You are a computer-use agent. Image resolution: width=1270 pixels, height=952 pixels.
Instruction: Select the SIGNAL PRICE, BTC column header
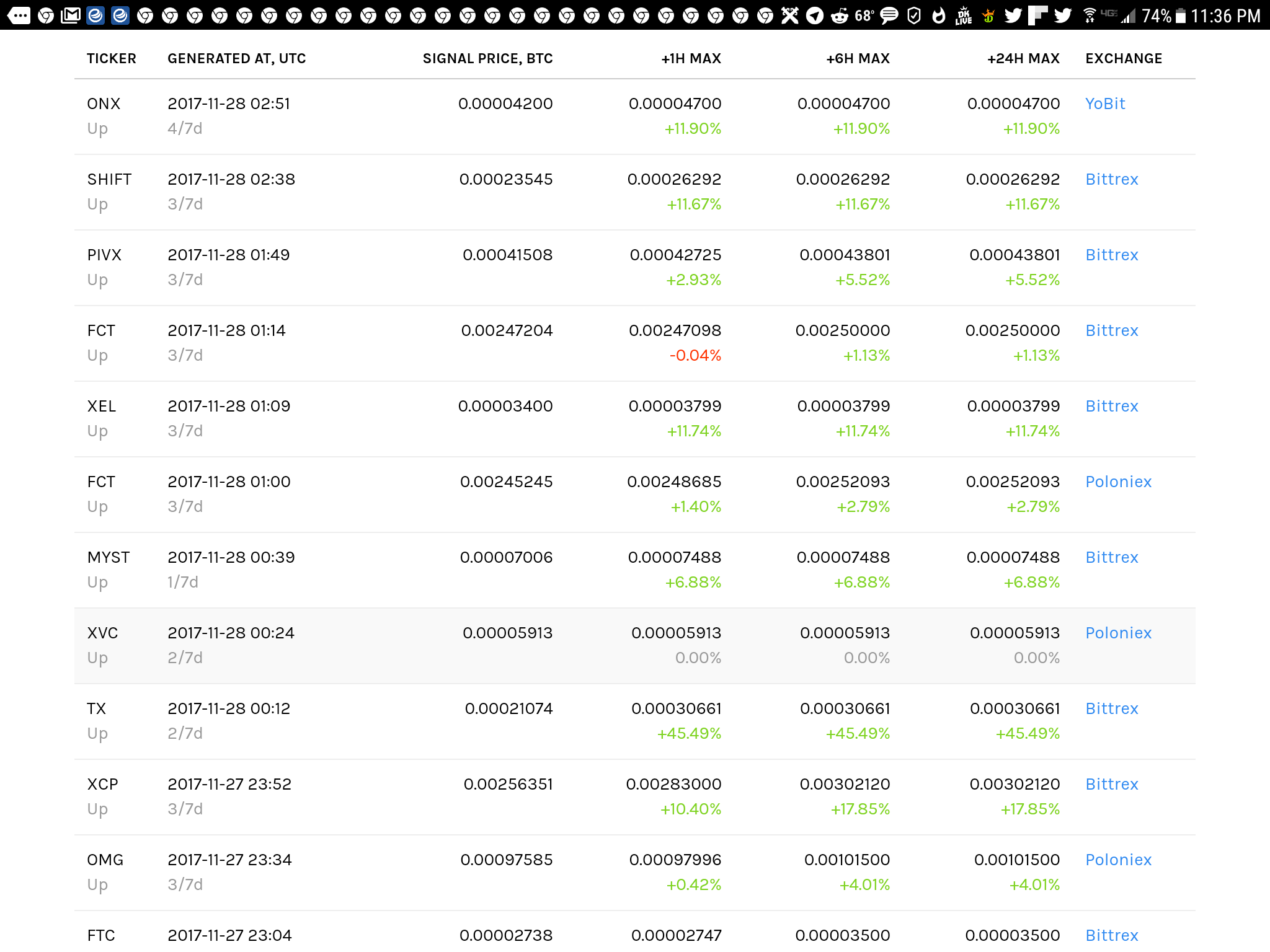487,58
